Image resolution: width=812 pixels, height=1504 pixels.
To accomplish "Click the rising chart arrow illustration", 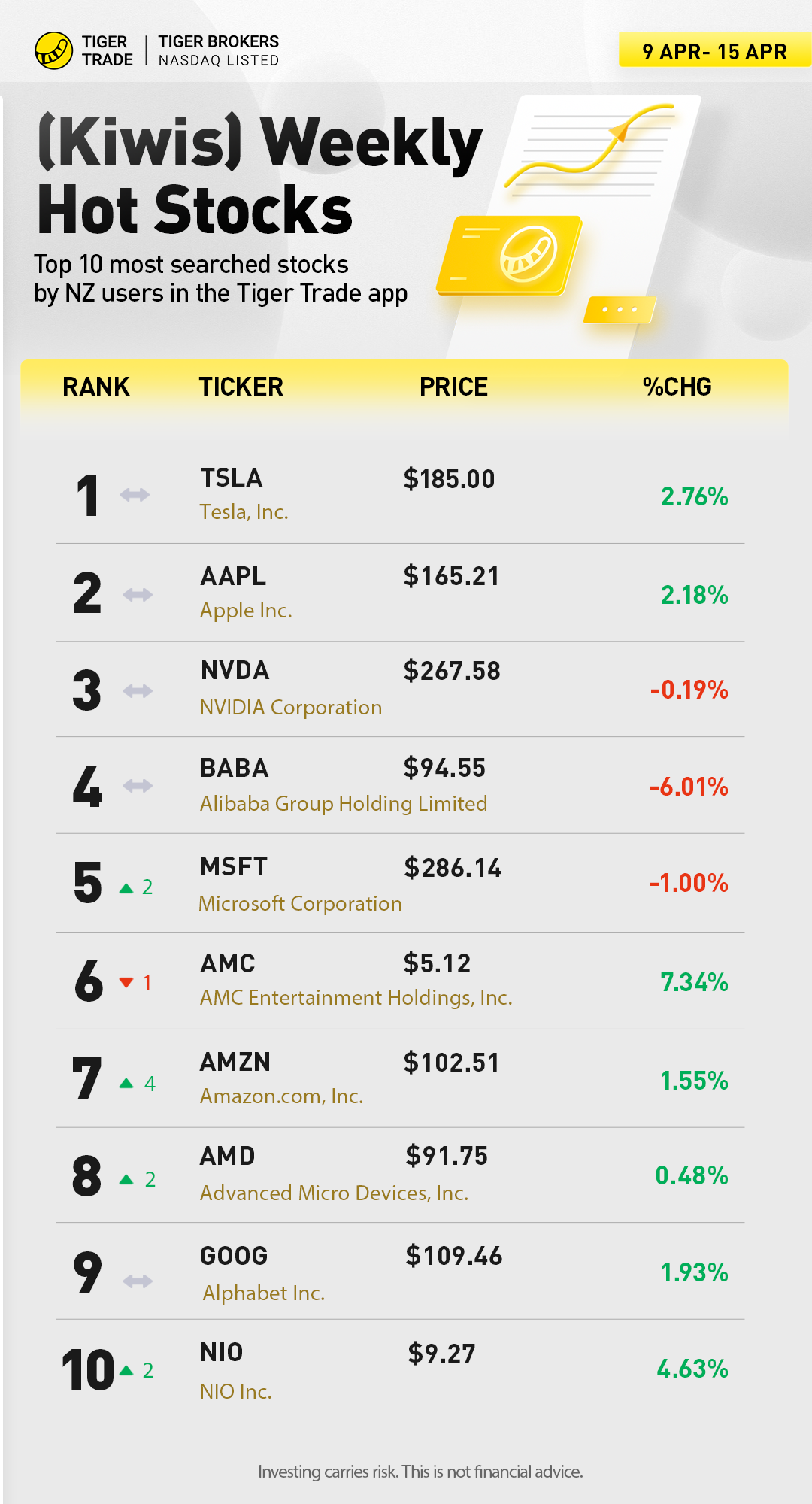I will pos(589,147).
